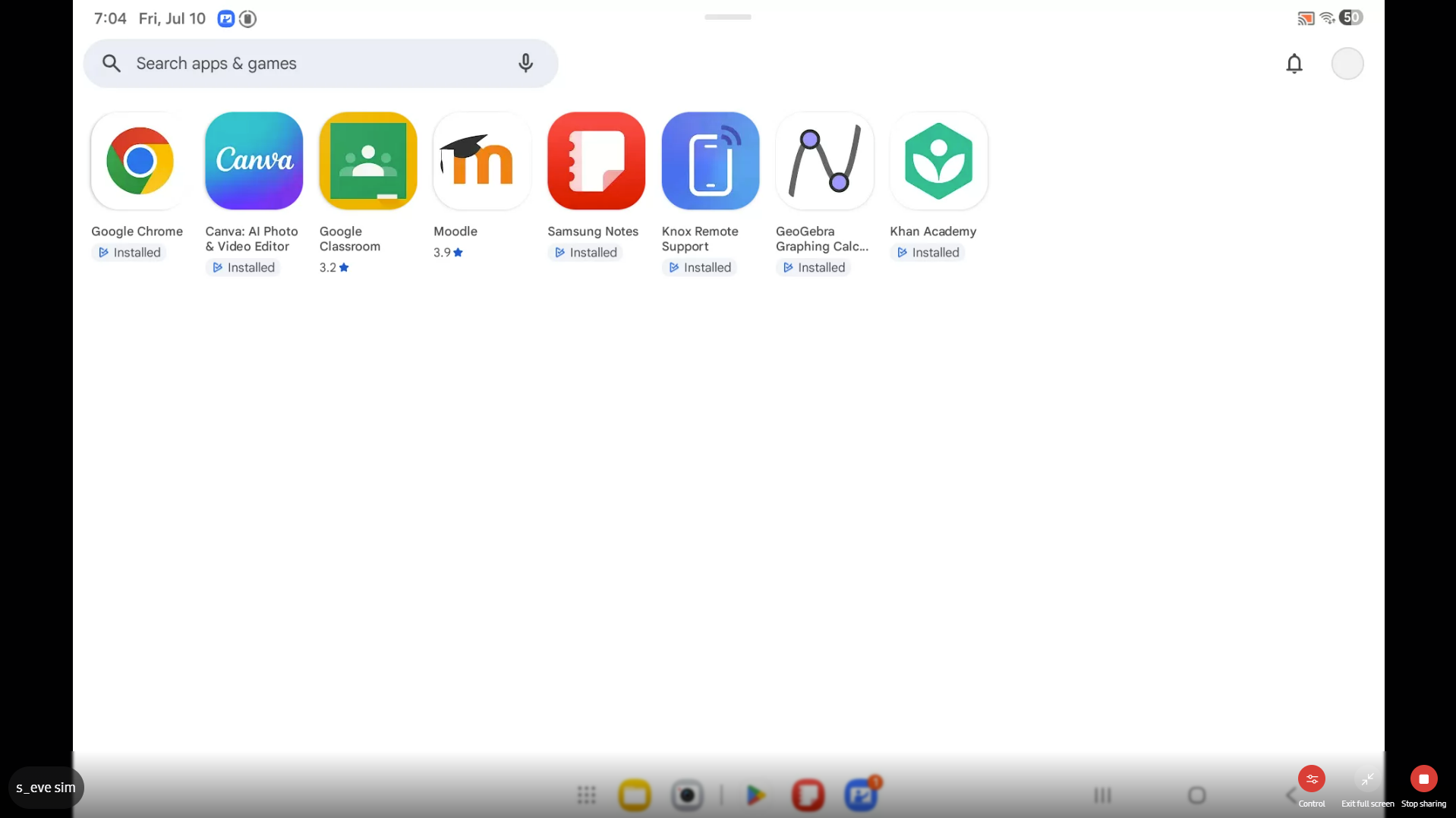Launch the Camera app in taskbar
1456x818 pixels.
point(687,795)
